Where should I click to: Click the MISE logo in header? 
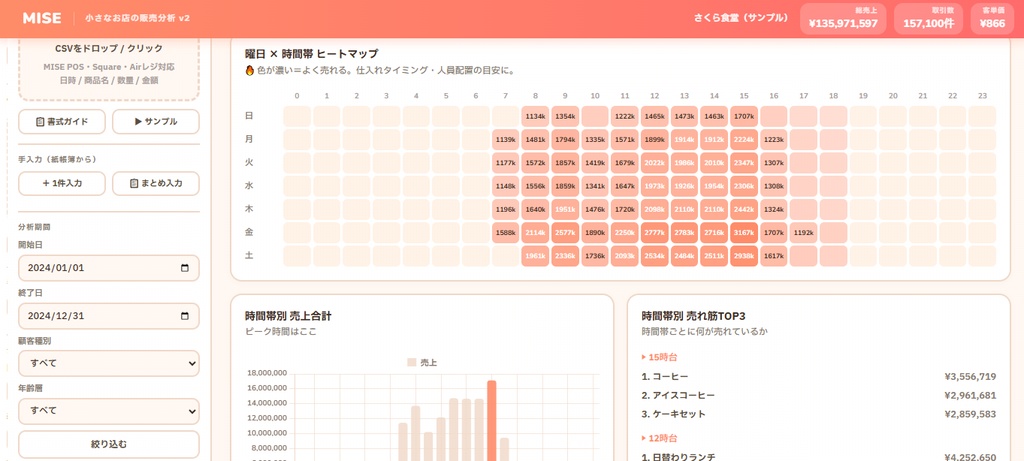pos(42,18)
